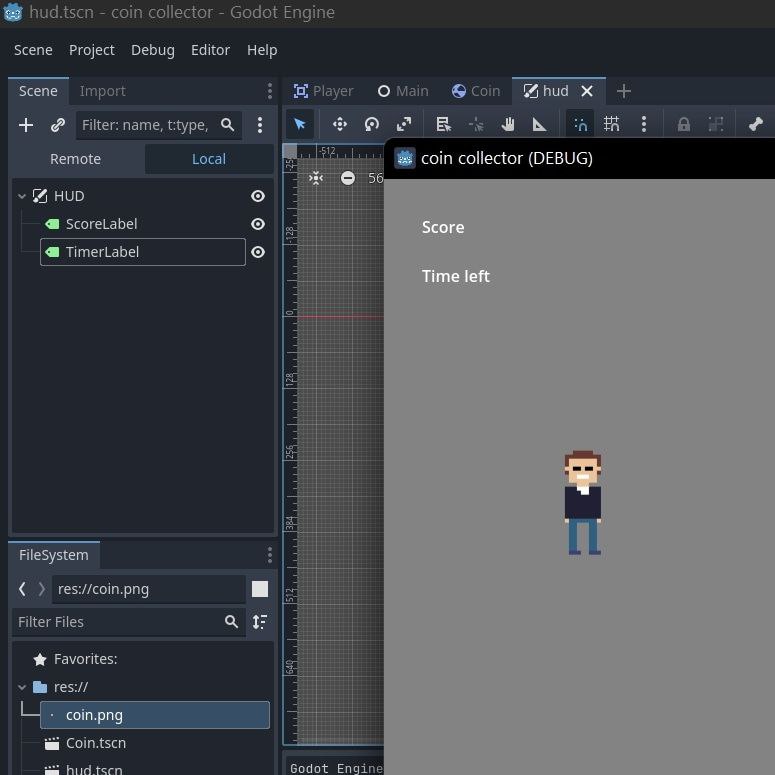This screenshot has width=775, height=775.
Task: Switch to the Remote scene tree
Action: point(76,159)
